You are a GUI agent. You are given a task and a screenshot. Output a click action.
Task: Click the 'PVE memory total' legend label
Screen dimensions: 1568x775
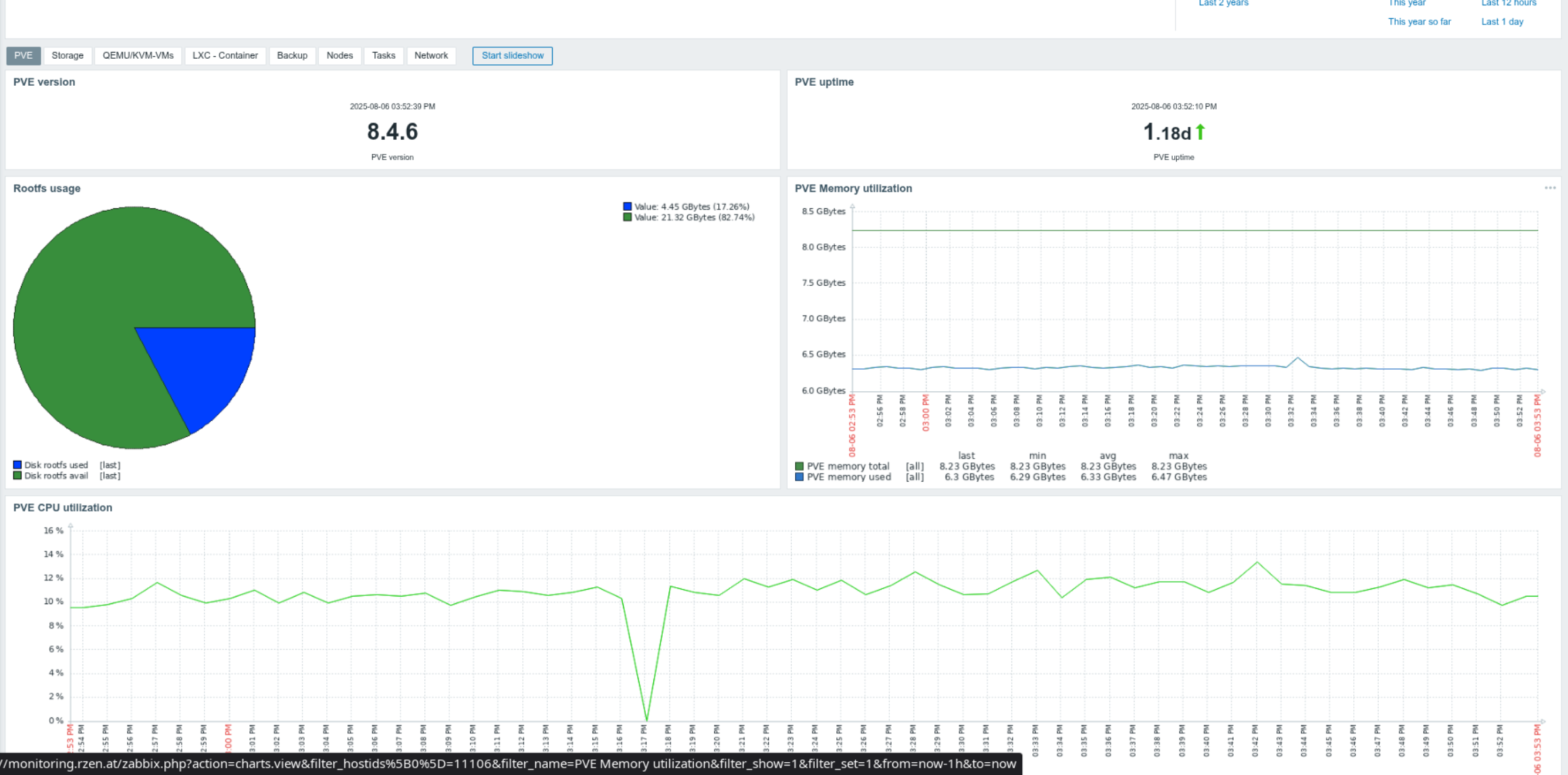tap(848, 466)
